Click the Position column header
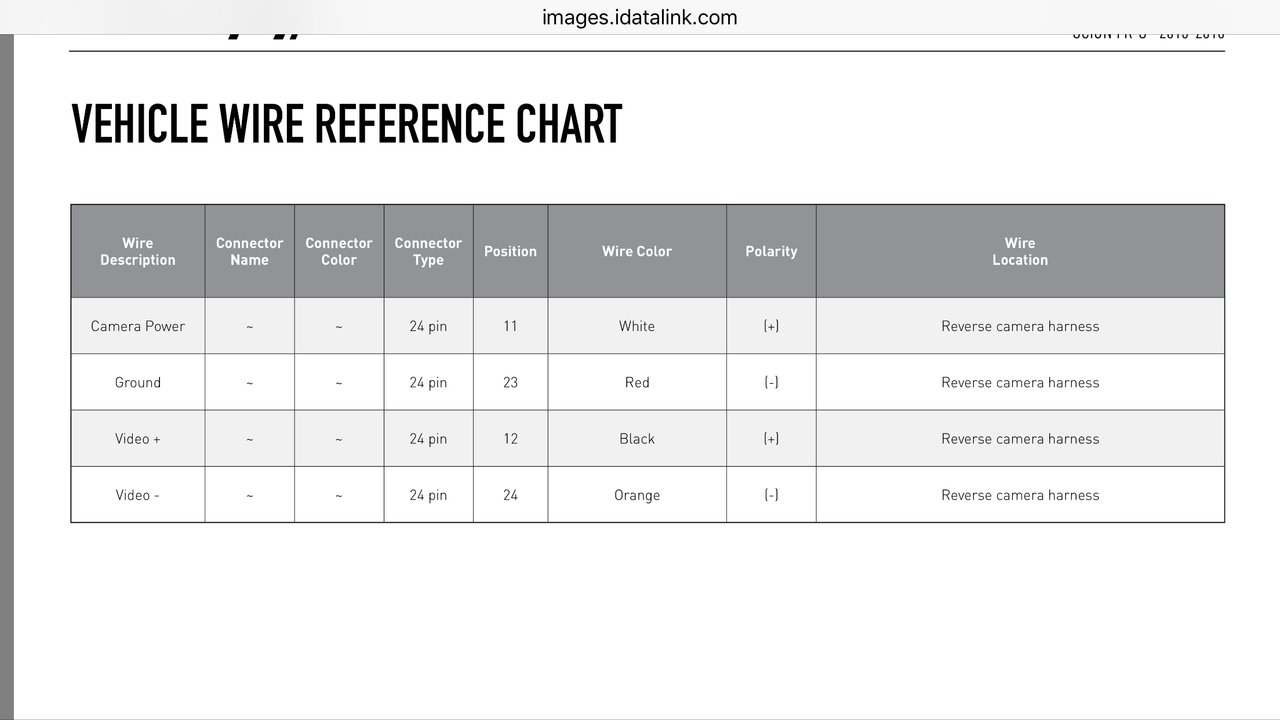 [510, 251]
